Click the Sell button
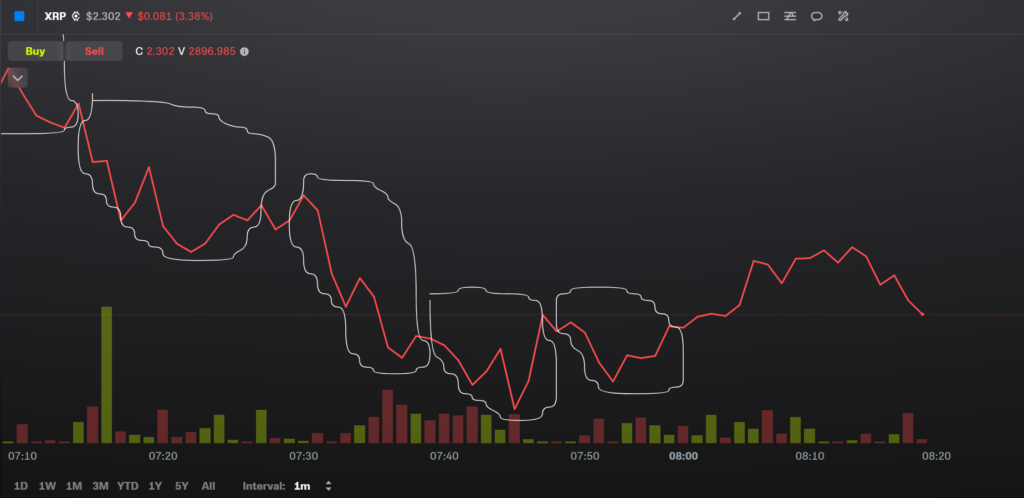This screenshot has width=1024, height=498. [x=94, y=52]
